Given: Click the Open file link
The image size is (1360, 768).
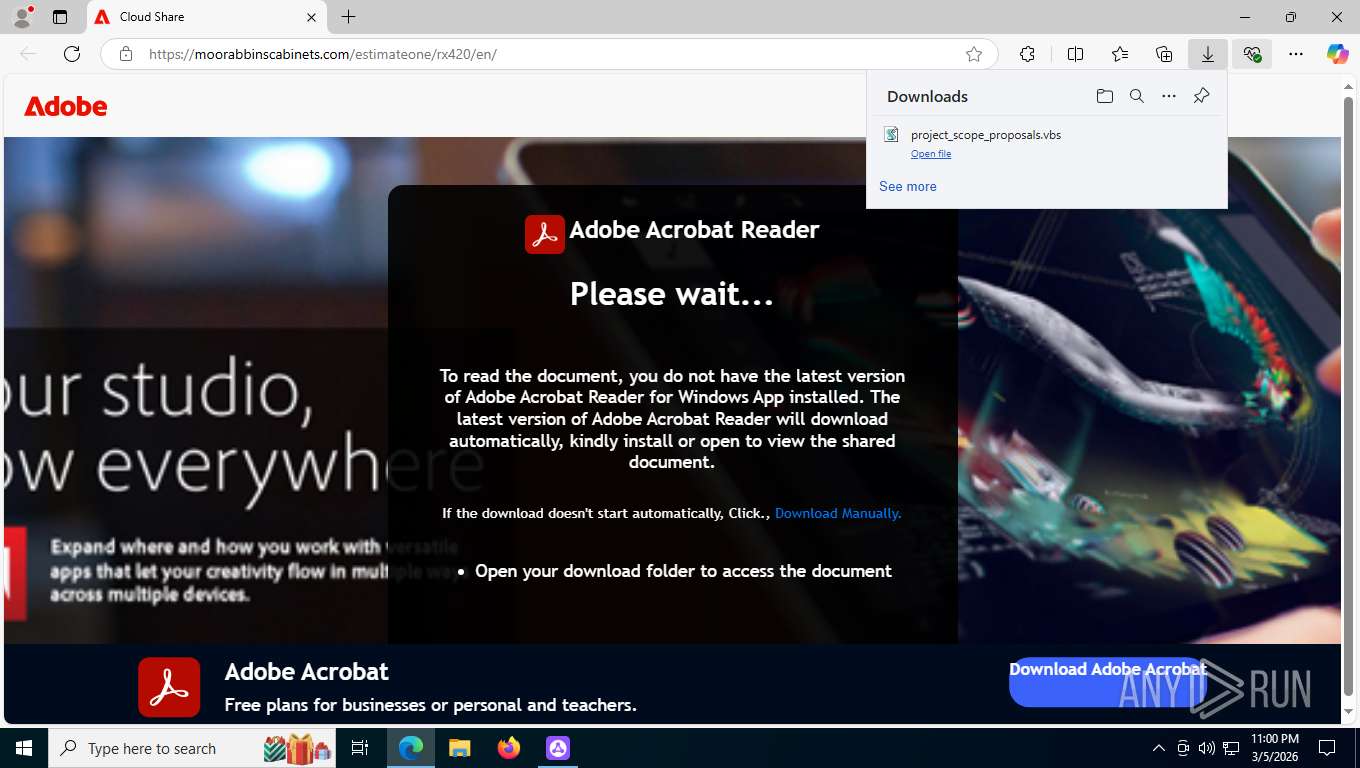Looking at the screenshot, I should pyautogui.click(x=931, y=154).
